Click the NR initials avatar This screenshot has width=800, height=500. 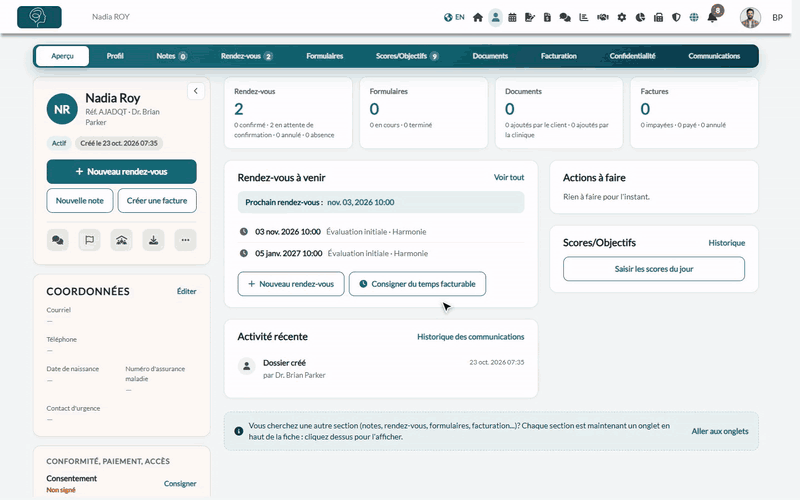click(62, 109)
